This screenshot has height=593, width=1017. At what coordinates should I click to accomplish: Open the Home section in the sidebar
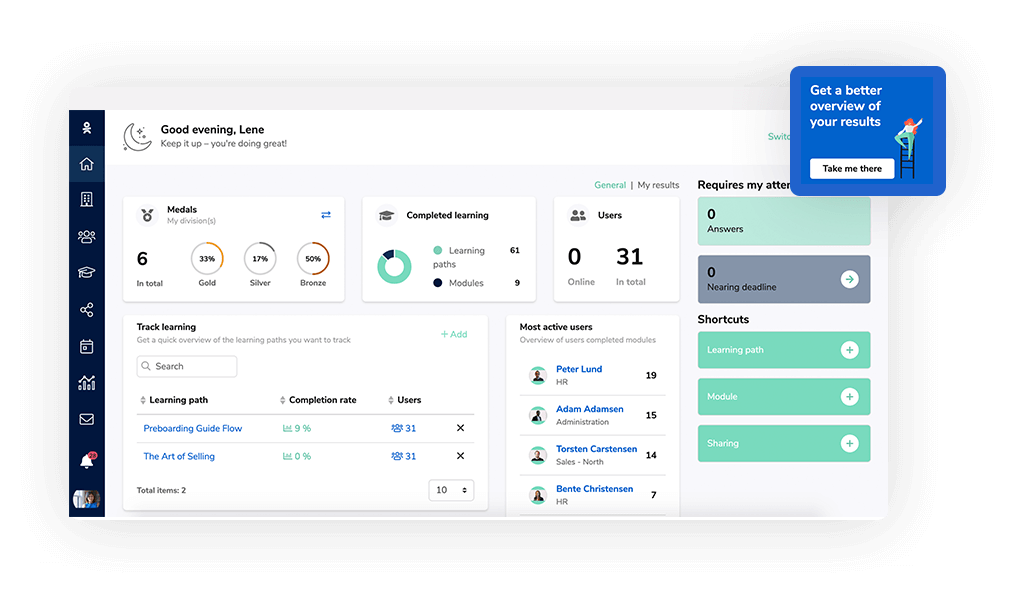coord(87,163)
